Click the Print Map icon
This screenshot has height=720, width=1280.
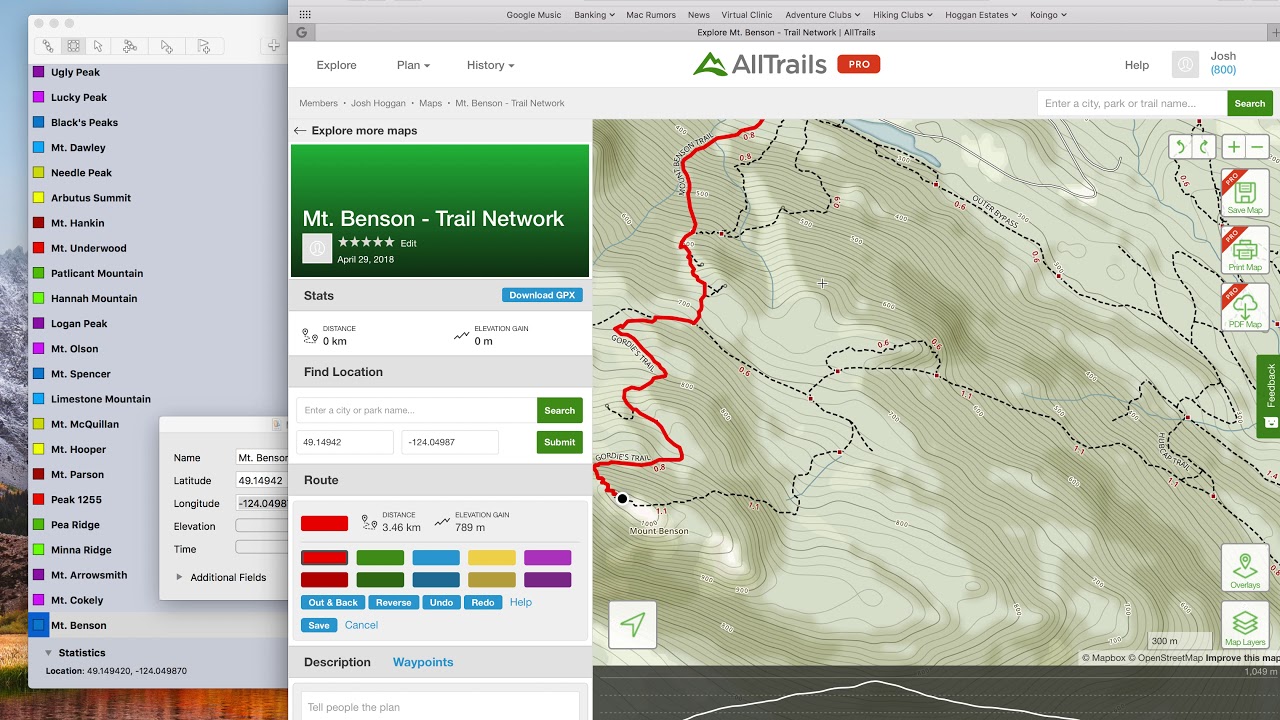(1245, 250)
